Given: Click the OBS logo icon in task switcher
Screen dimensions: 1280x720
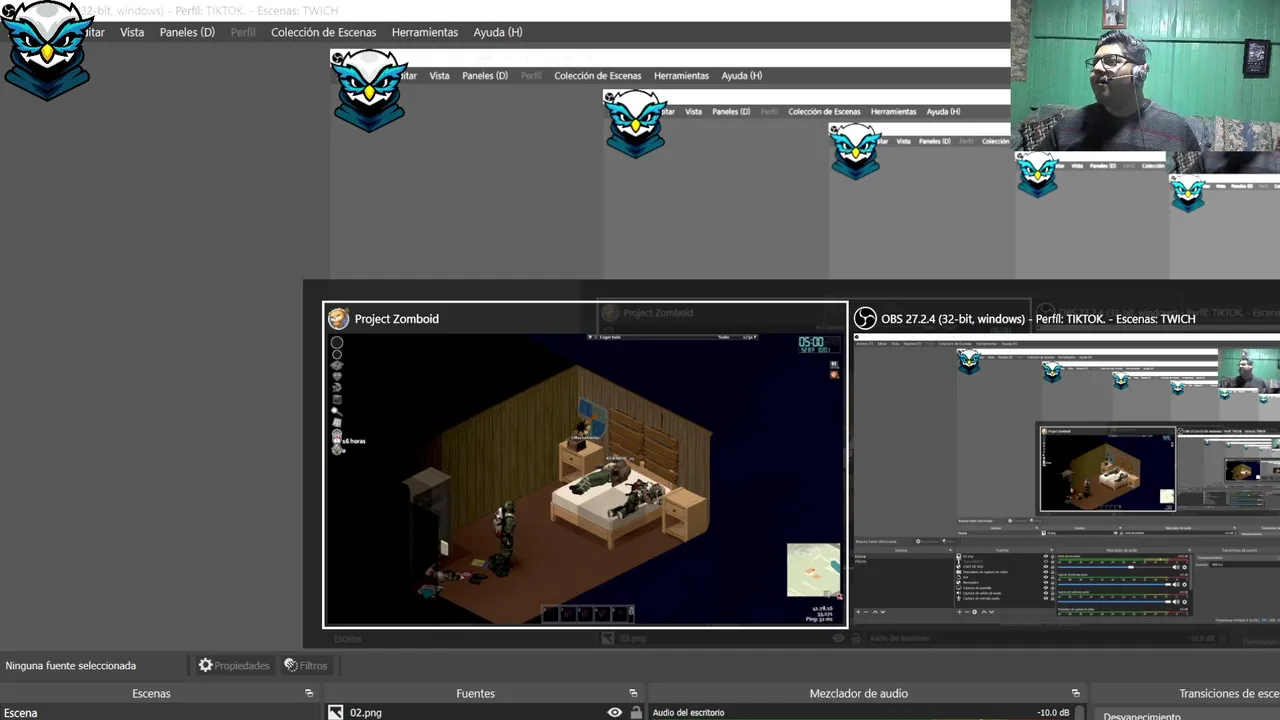Looking at the screenshot, I should (x=865, y=319).
